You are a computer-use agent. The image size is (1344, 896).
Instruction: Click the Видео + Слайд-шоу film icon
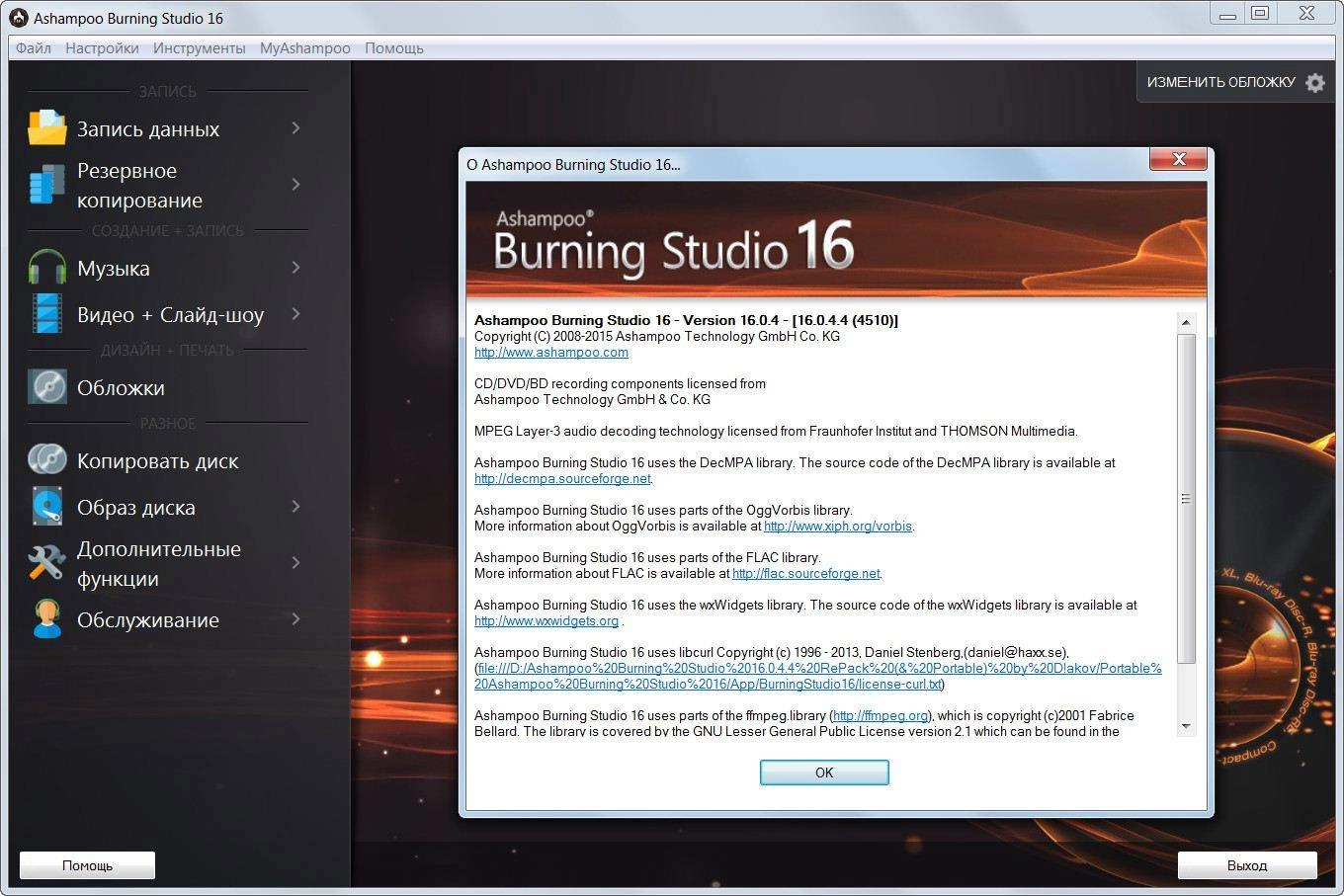46,314
